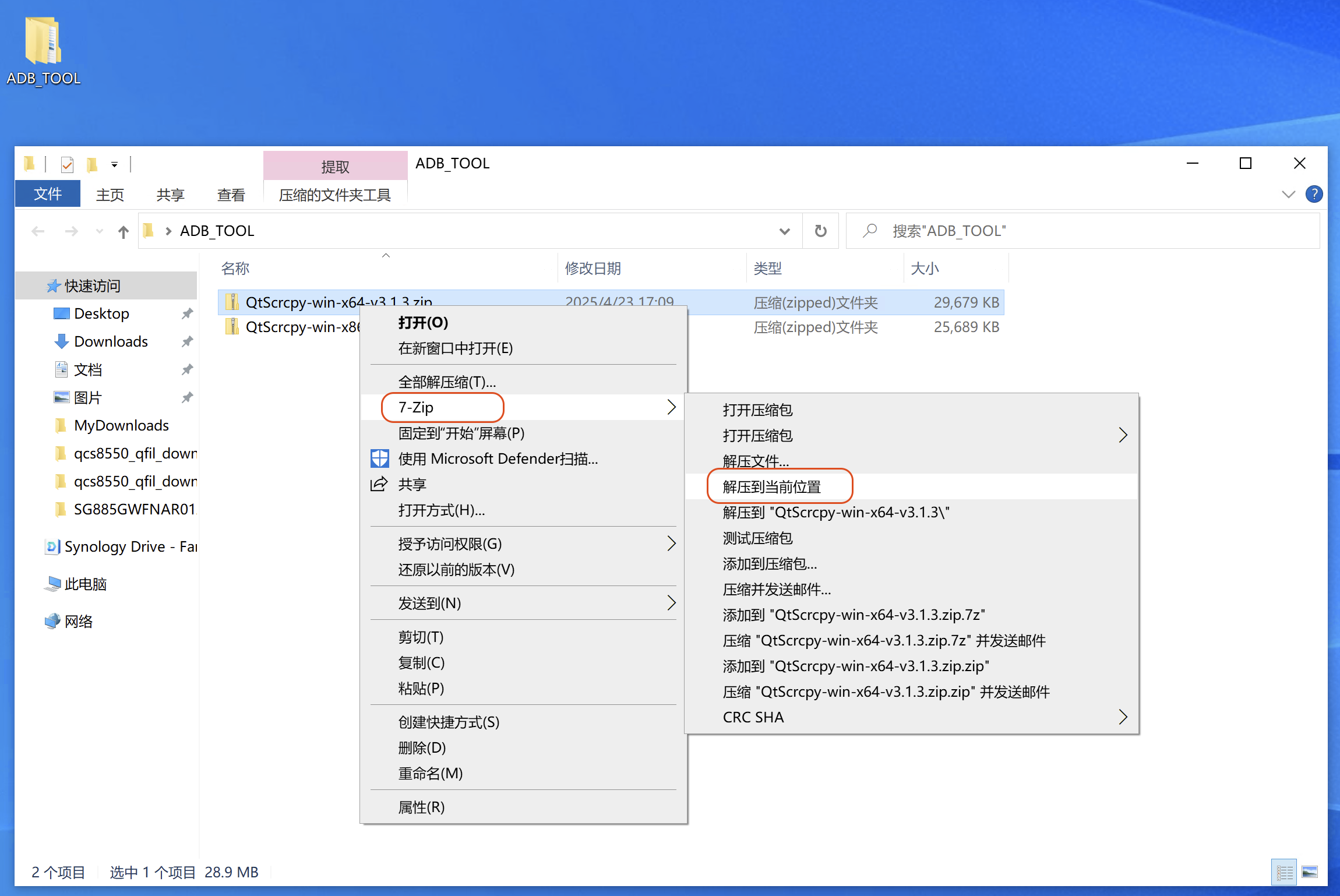Open the address bar history dropdown
This screenshot has width=1340, height=896.
coord(784,231)
